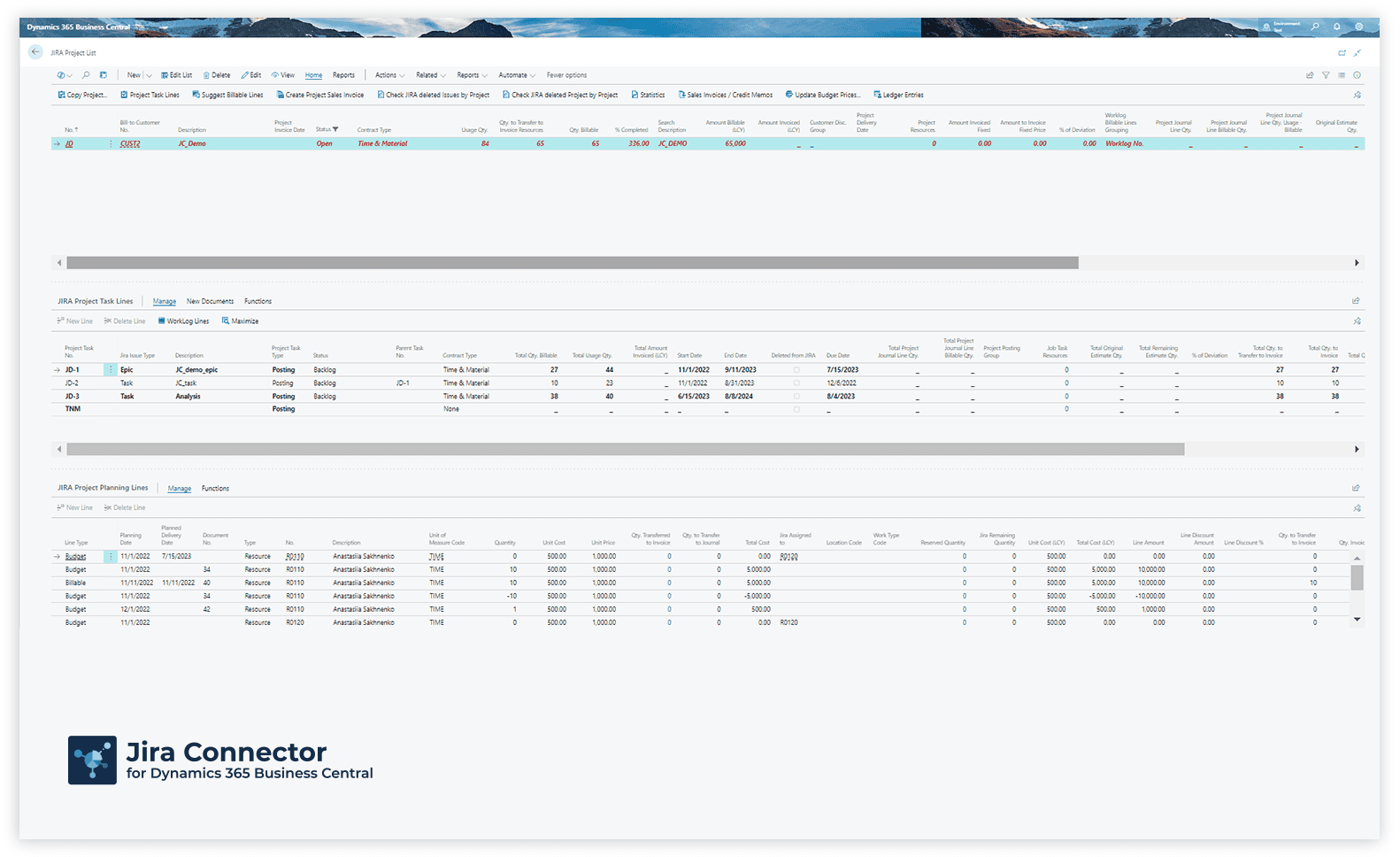Screen dimensions: 1400x857
Task: Select the JD-3 Analysis task row
Action: click(x=708, y=397)
